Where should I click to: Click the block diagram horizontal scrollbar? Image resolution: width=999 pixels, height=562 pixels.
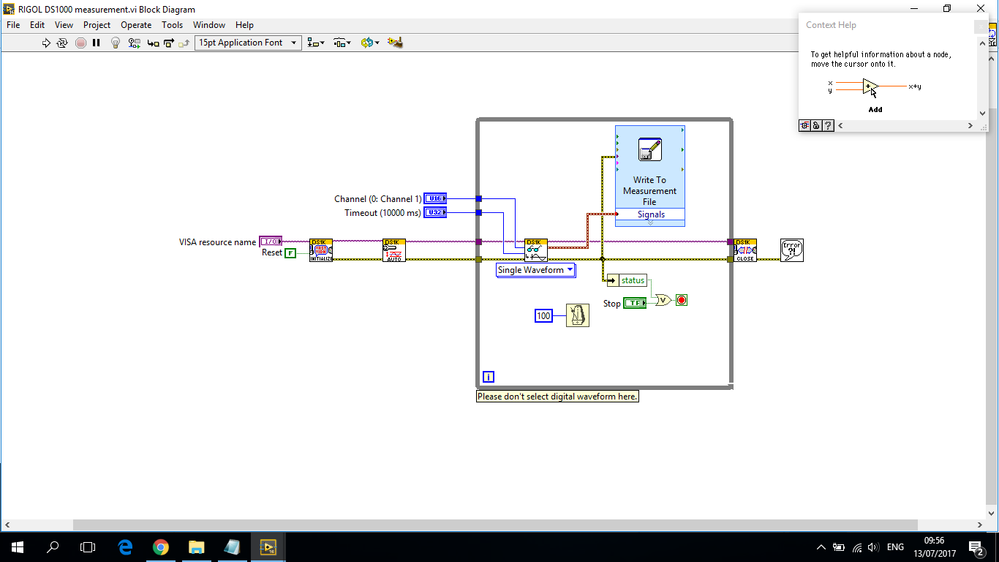495,525
